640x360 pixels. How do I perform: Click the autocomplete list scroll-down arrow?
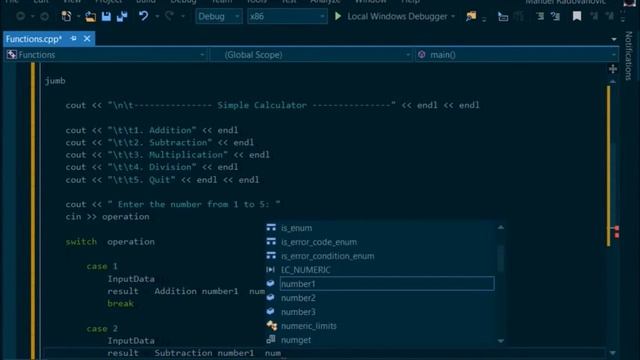point(501,340)
